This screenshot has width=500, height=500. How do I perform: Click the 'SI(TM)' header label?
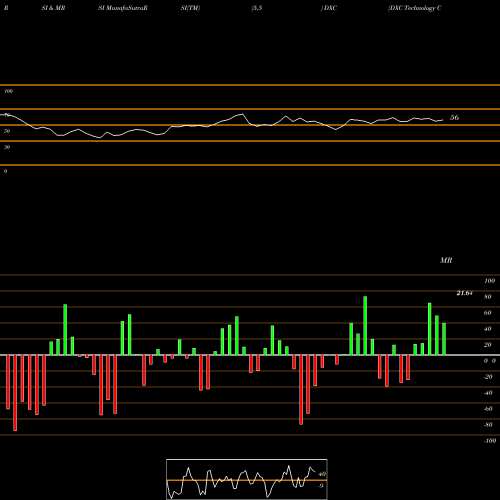(190, 8)
